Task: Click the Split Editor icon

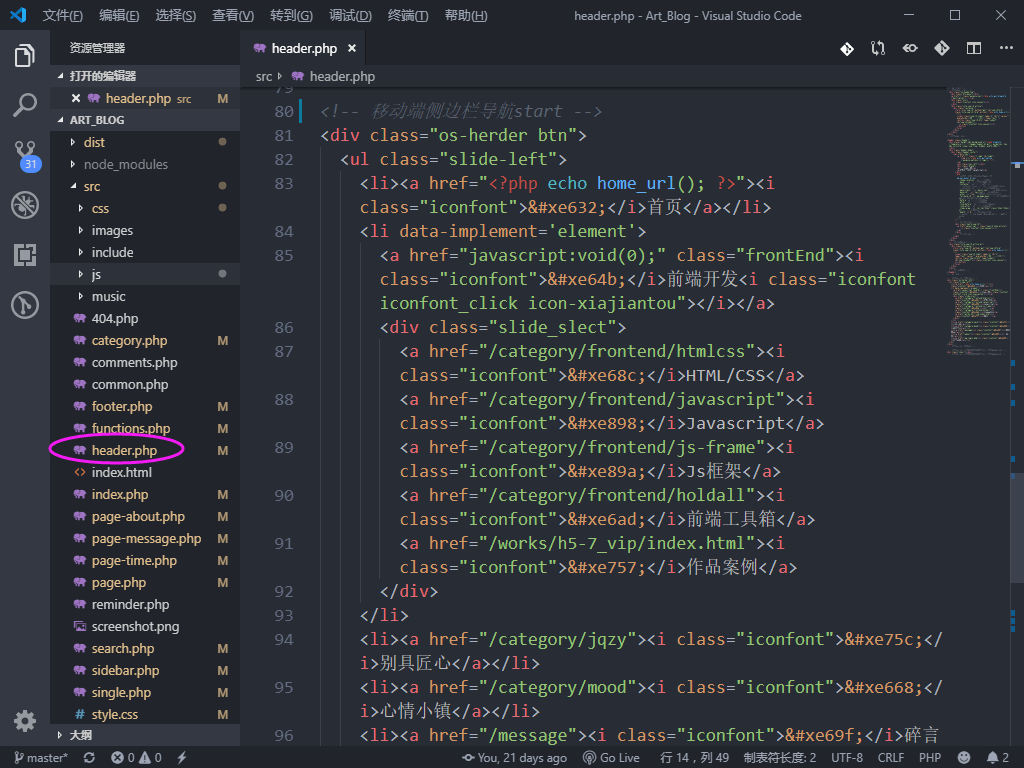Action: click(973, 48)
